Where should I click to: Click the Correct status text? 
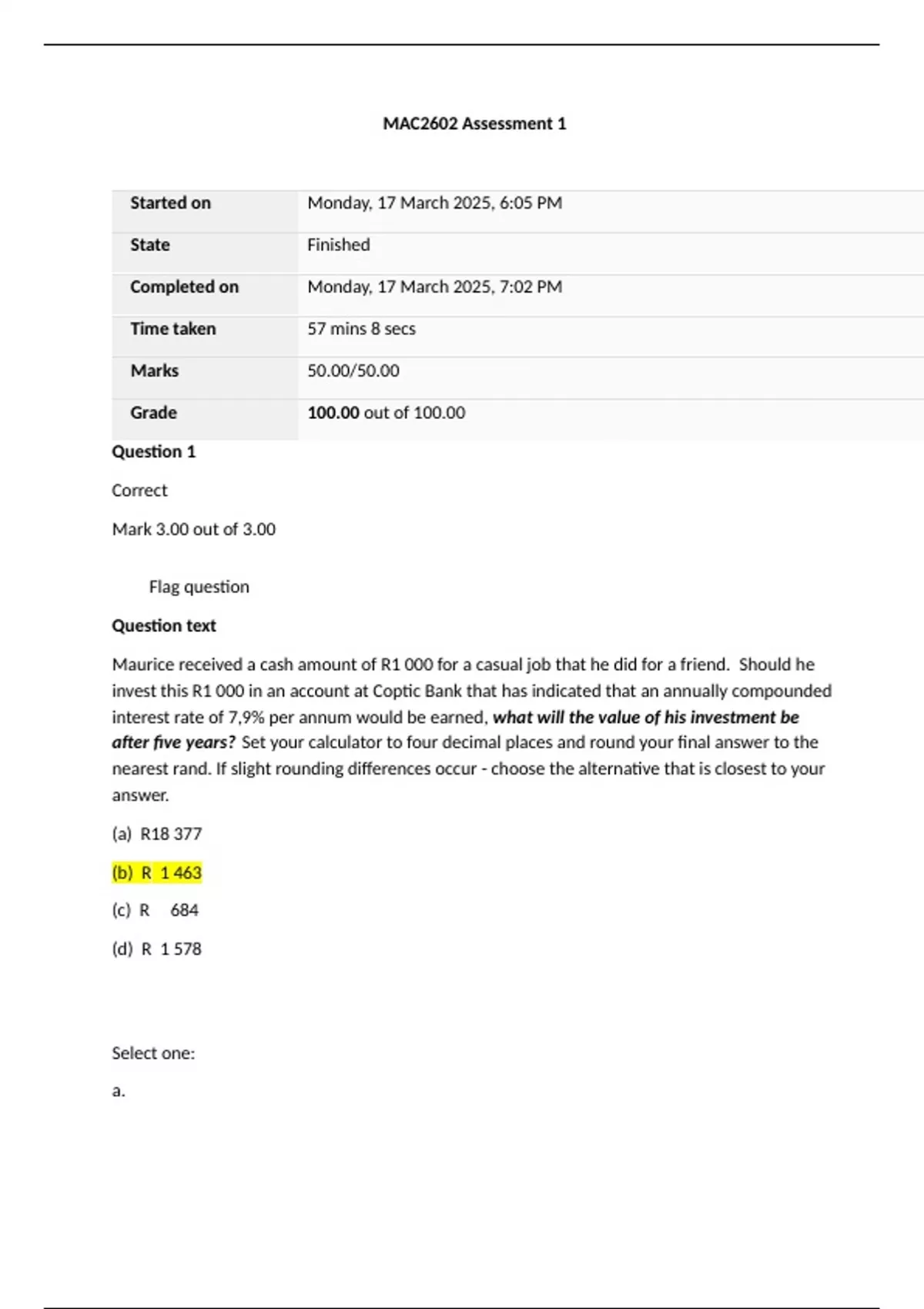(x=139, y=490)
